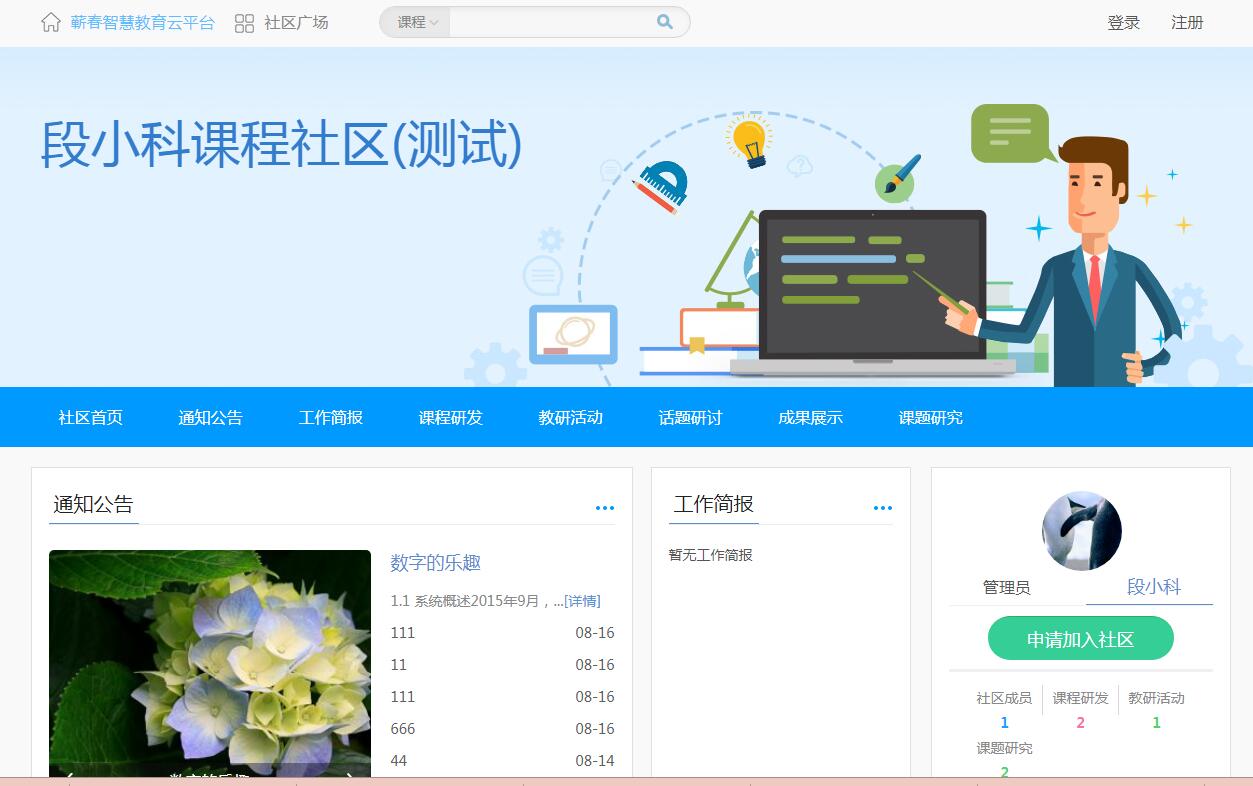Image resolution: width=1253 pixels, height=786 pixels.
Task: Open the 社区首页 tab
Action: (91, 418)
